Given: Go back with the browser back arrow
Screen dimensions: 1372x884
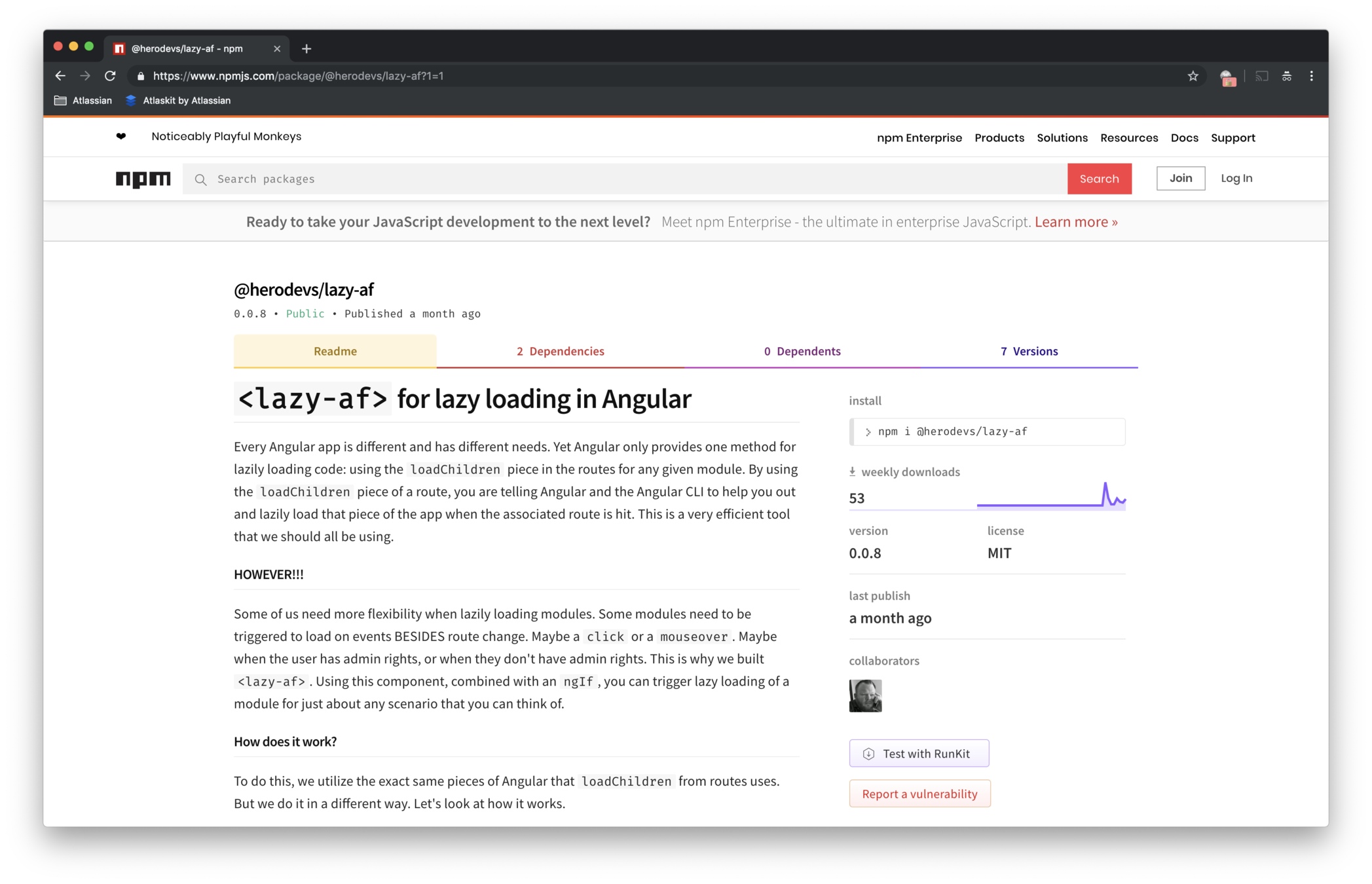Looking at the screenshot, I should point(60,76).
